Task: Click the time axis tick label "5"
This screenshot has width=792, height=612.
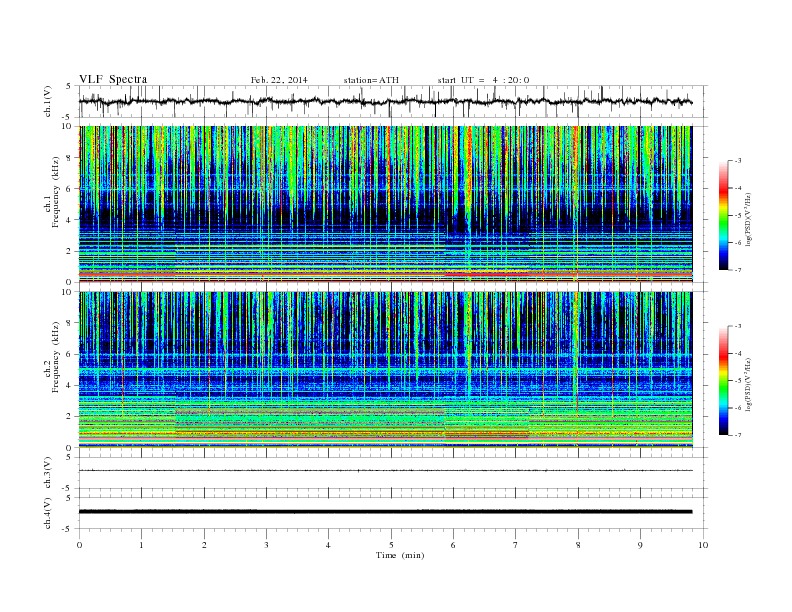Action: [391, 545]
